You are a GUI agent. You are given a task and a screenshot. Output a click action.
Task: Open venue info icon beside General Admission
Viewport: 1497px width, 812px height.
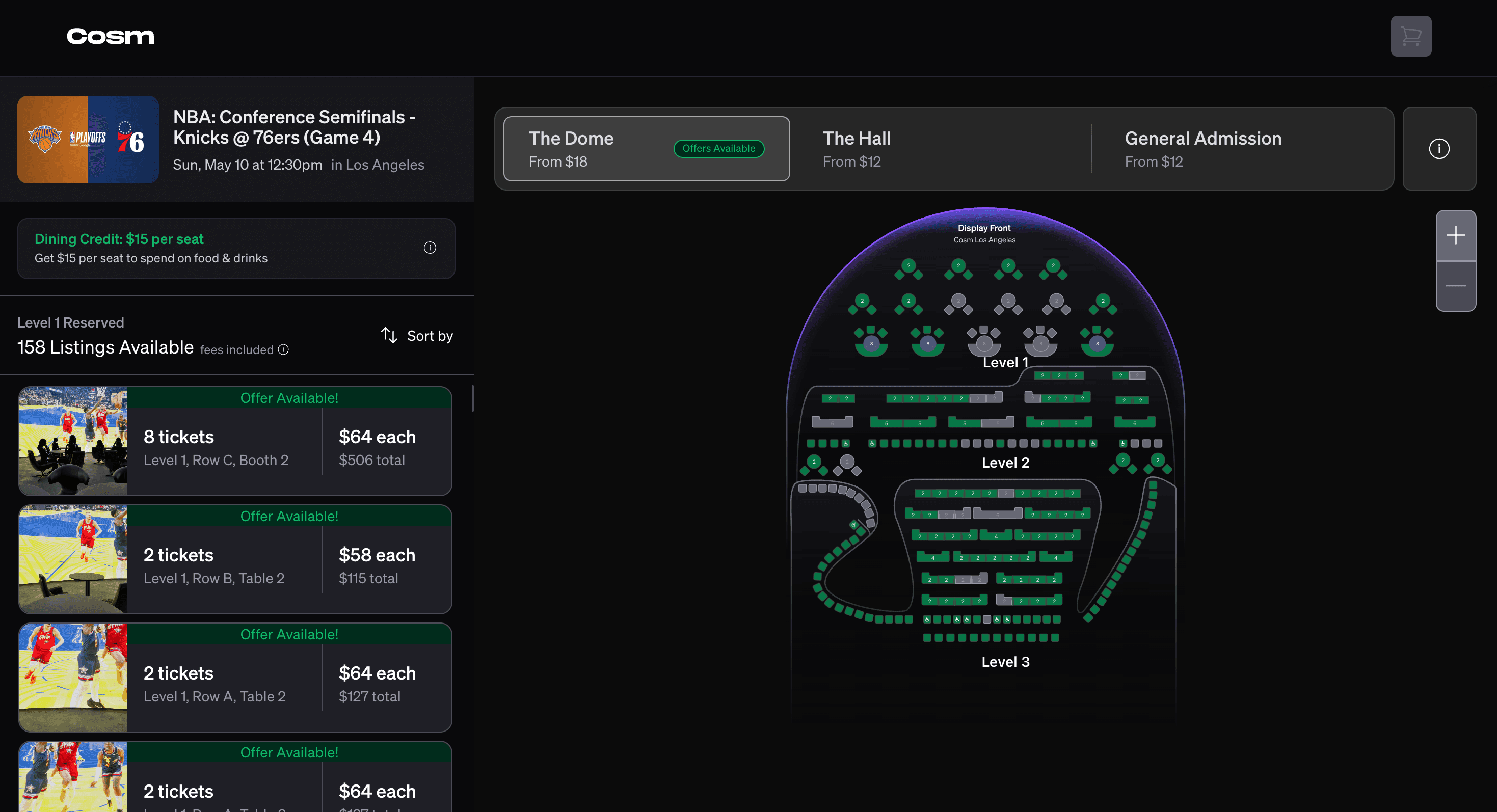tap(1439, 149)
